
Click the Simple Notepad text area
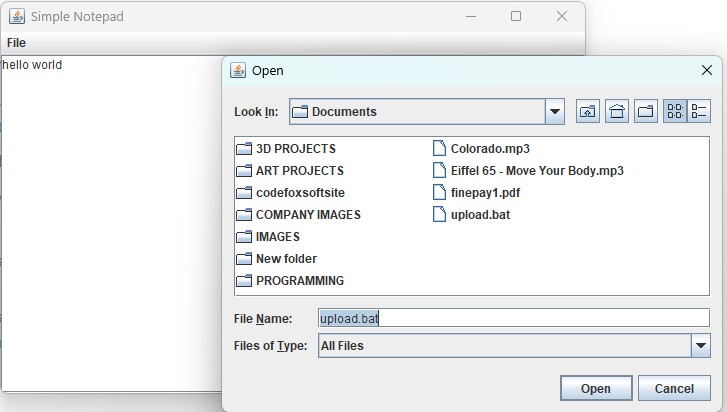111,224
